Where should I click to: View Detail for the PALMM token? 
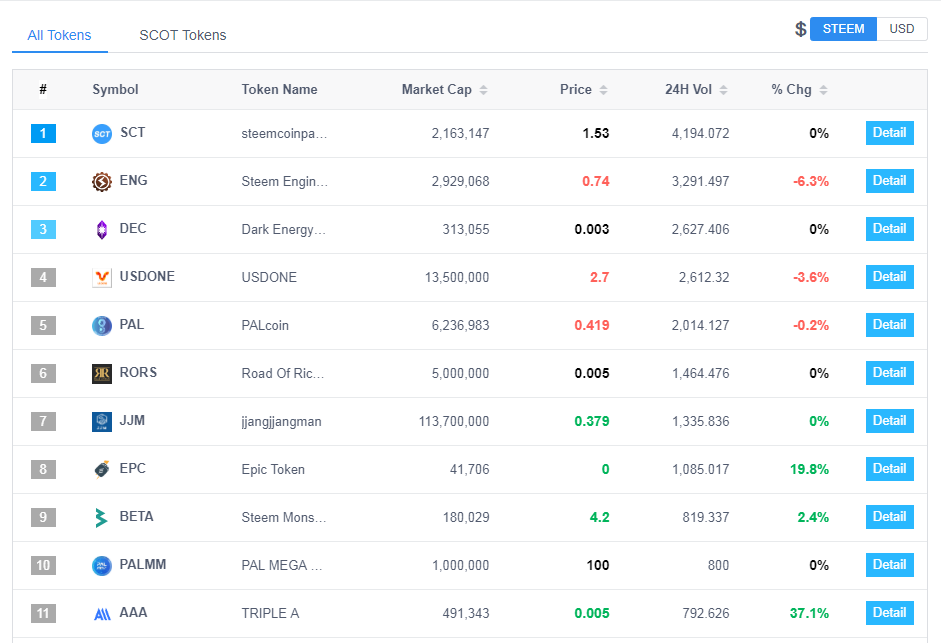point(889,565)
